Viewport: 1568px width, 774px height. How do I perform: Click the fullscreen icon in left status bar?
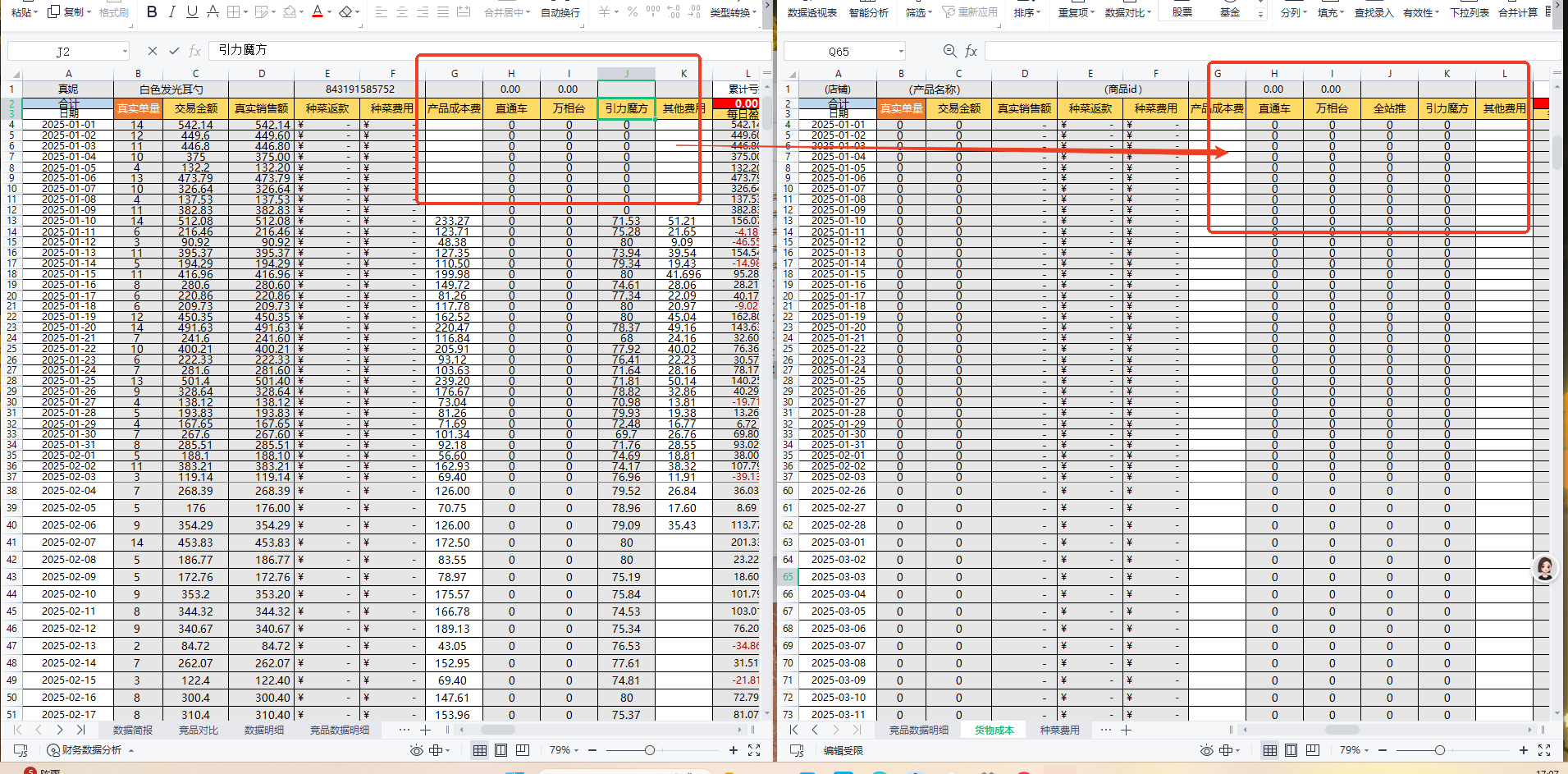coord(754,750)
